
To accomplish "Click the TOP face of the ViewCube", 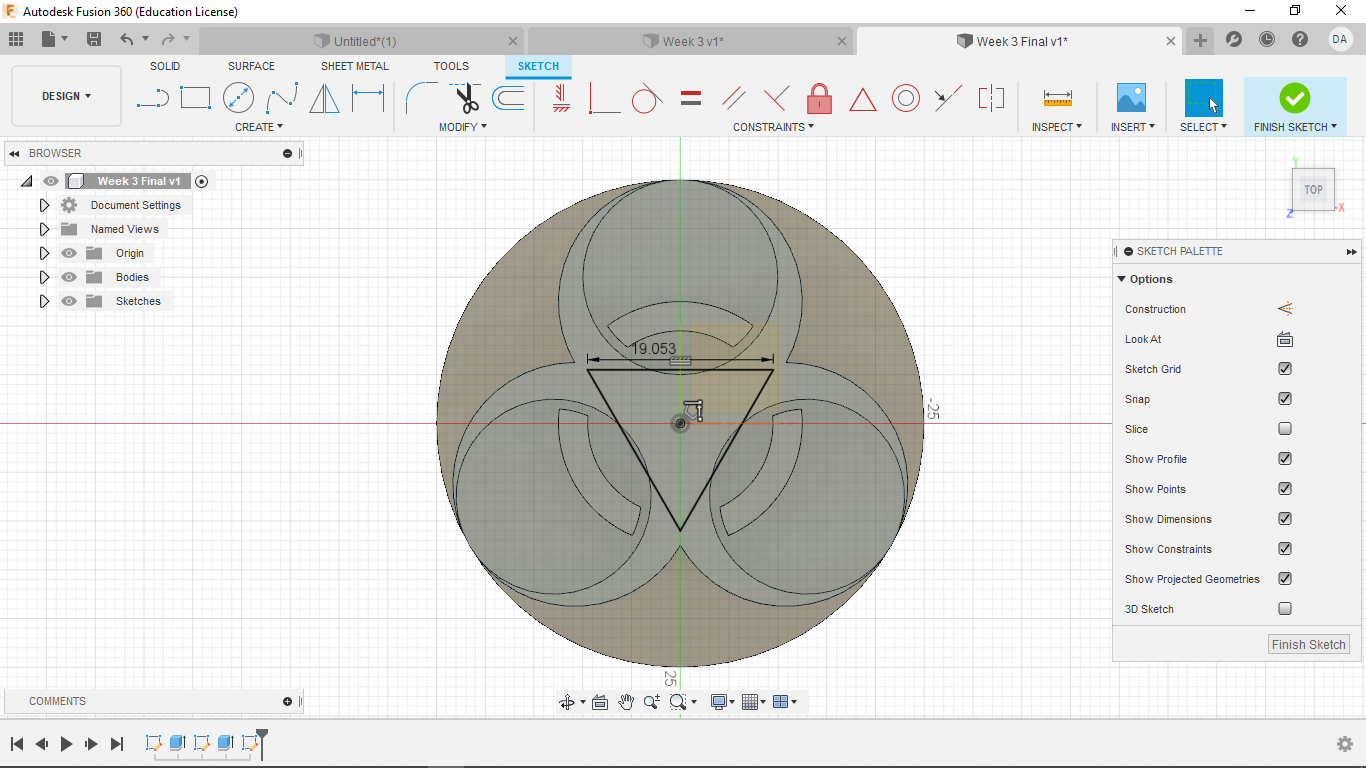I will [x=1313, y=189].
